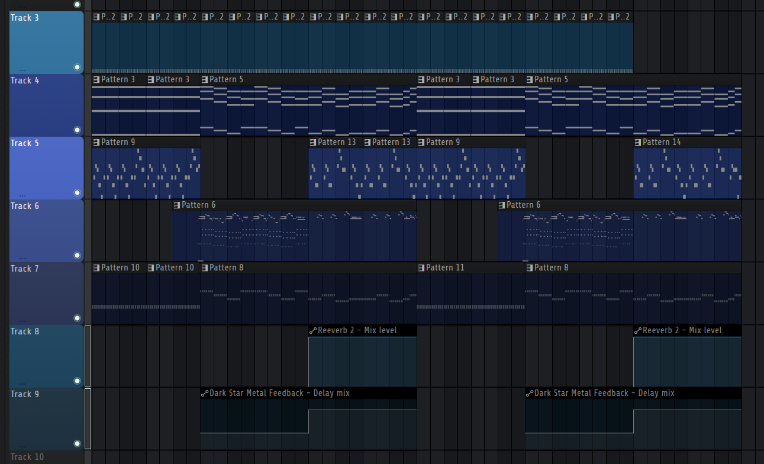The width and height of the screenshot is (764, 464).
Task: Disable Track 8 using its mute dot
Action: click(77, 380)
